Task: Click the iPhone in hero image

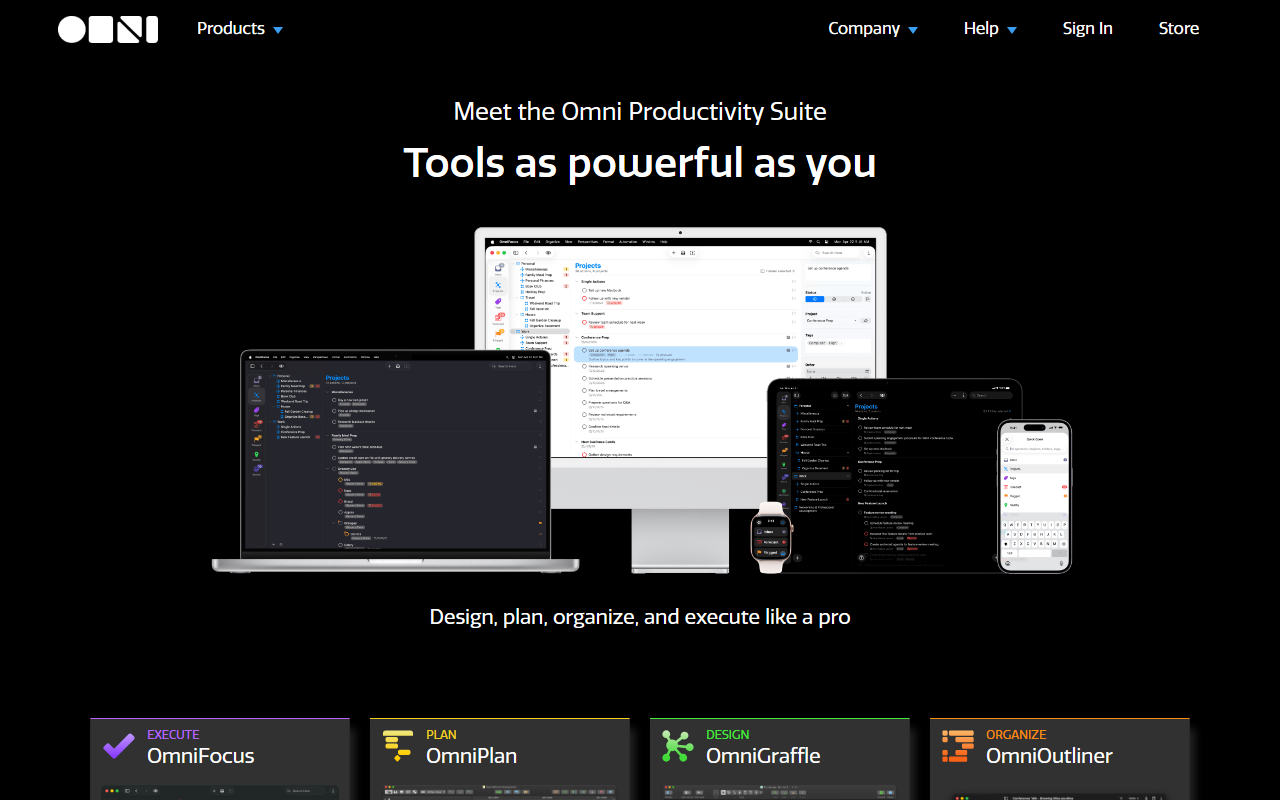Action: tap(1034, 497)
